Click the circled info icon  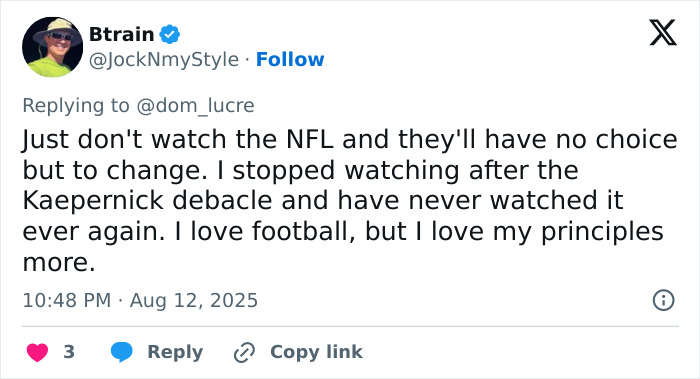point(663,300)
